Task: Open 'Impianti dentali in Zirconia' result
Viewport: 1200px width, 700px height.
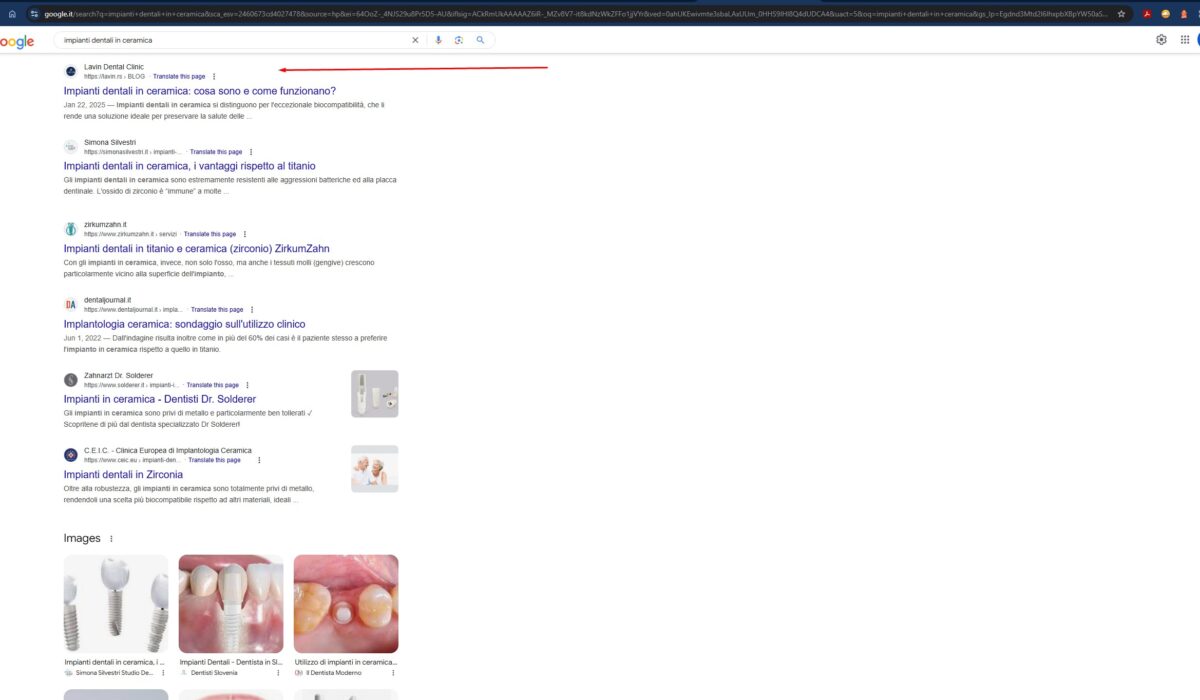Action: coord(123,474)
